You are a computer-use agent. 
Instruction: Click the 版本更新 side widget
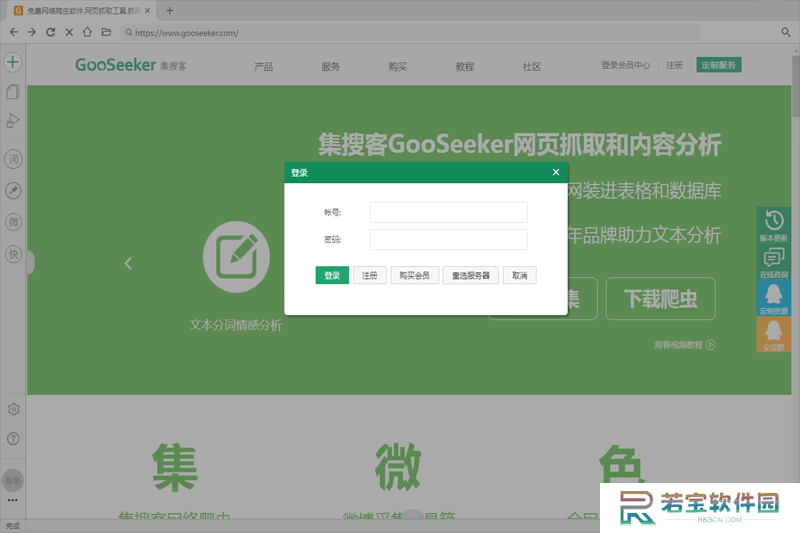click(x=773, y=225)
